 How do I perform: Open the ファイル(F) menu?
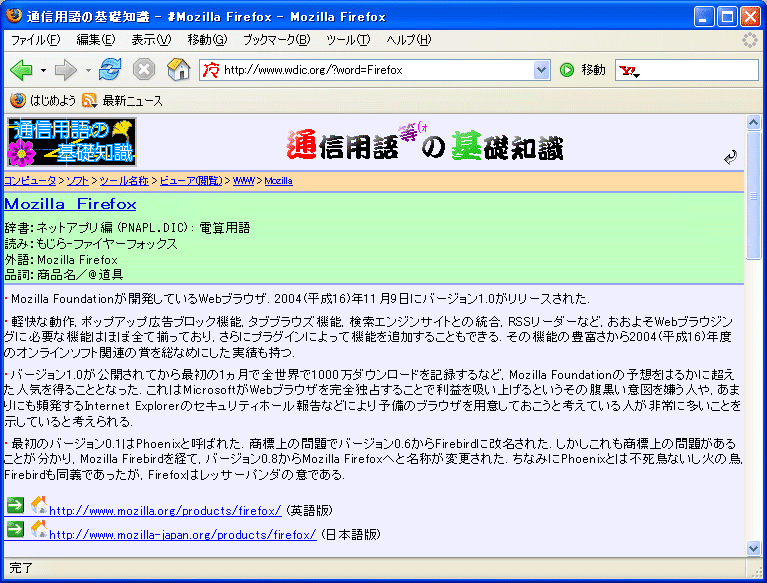(35, 40)
